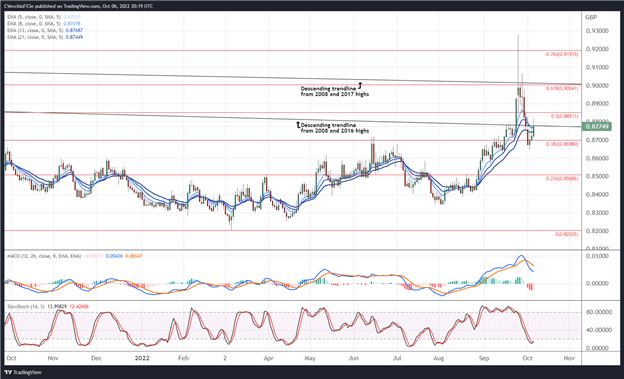Screen dimensions: 624x379
Task: Click the 2008 and 2016 highs trendline annotation
Action: pos(333,128)
